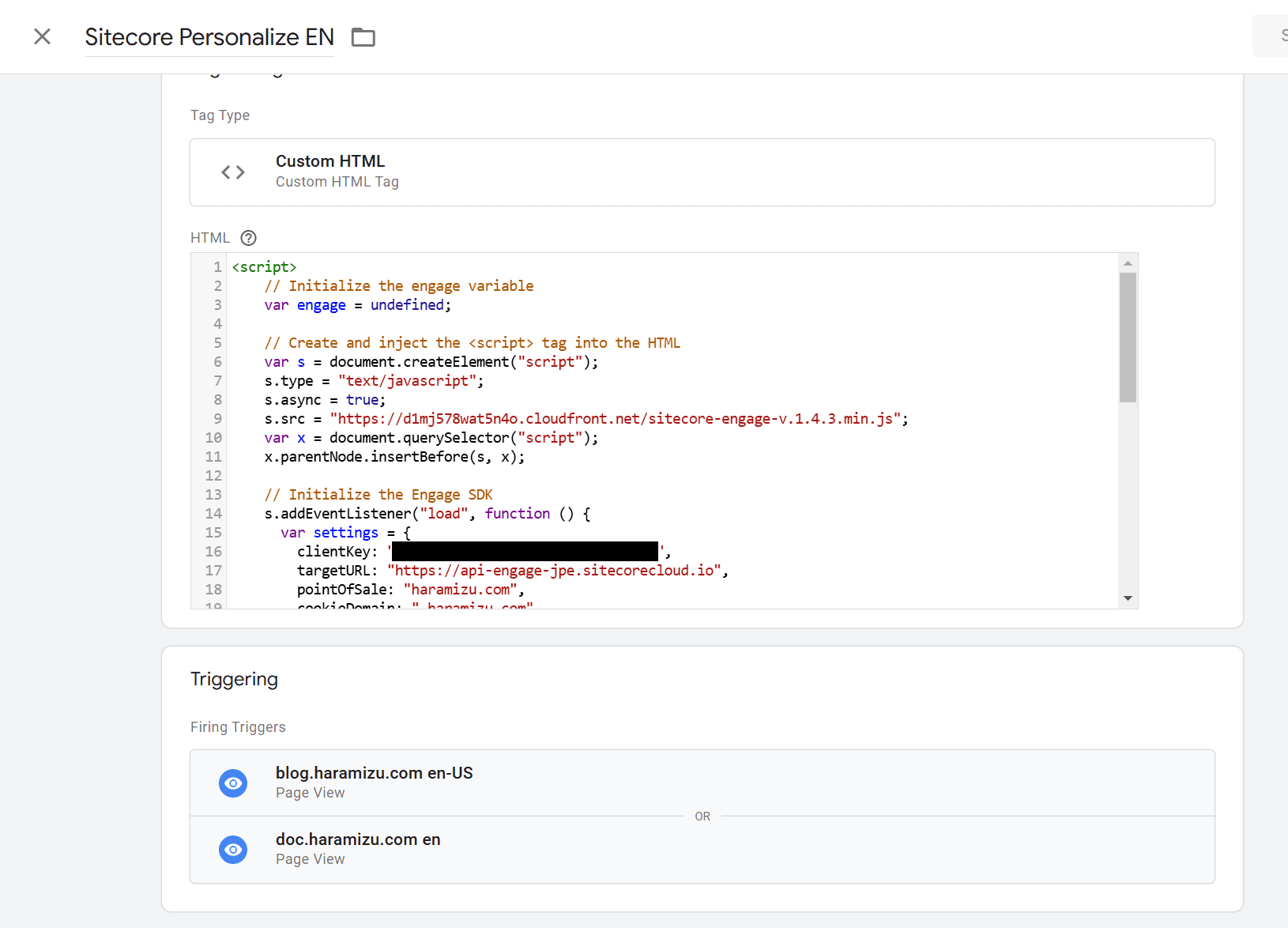Click the redacted clientKey value in code

coord(525,552)
